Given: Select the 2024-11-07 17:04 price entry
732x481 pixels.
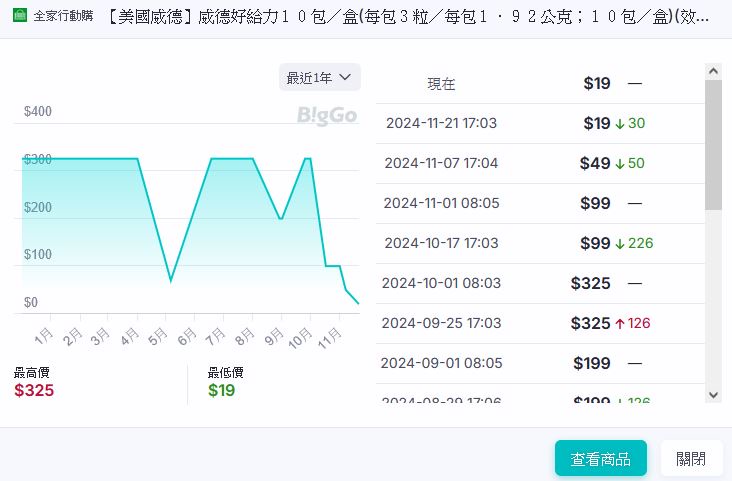Looking at the screenshot, I should [540, 163].
